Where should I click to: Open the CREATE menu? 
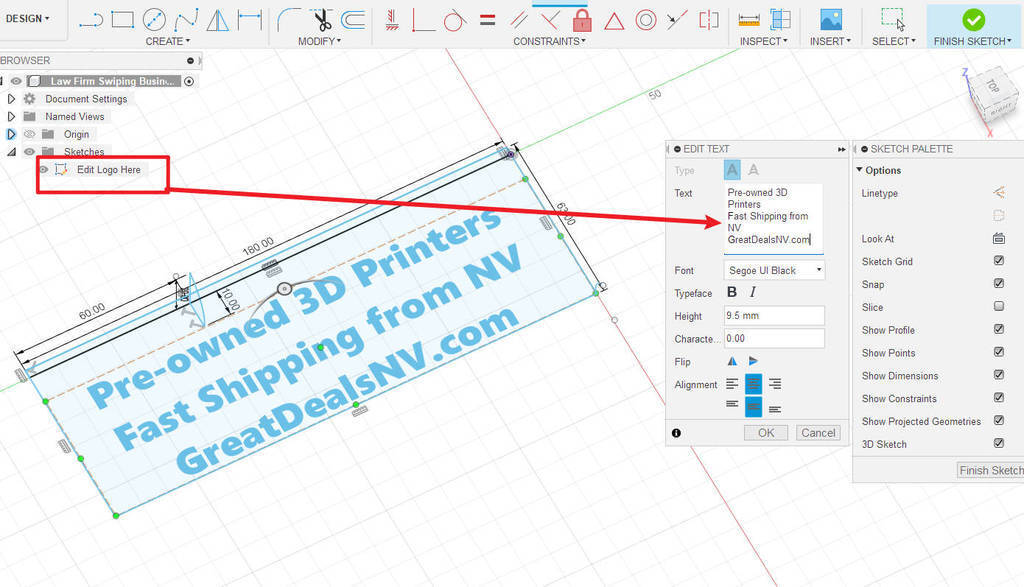[168, 41]
